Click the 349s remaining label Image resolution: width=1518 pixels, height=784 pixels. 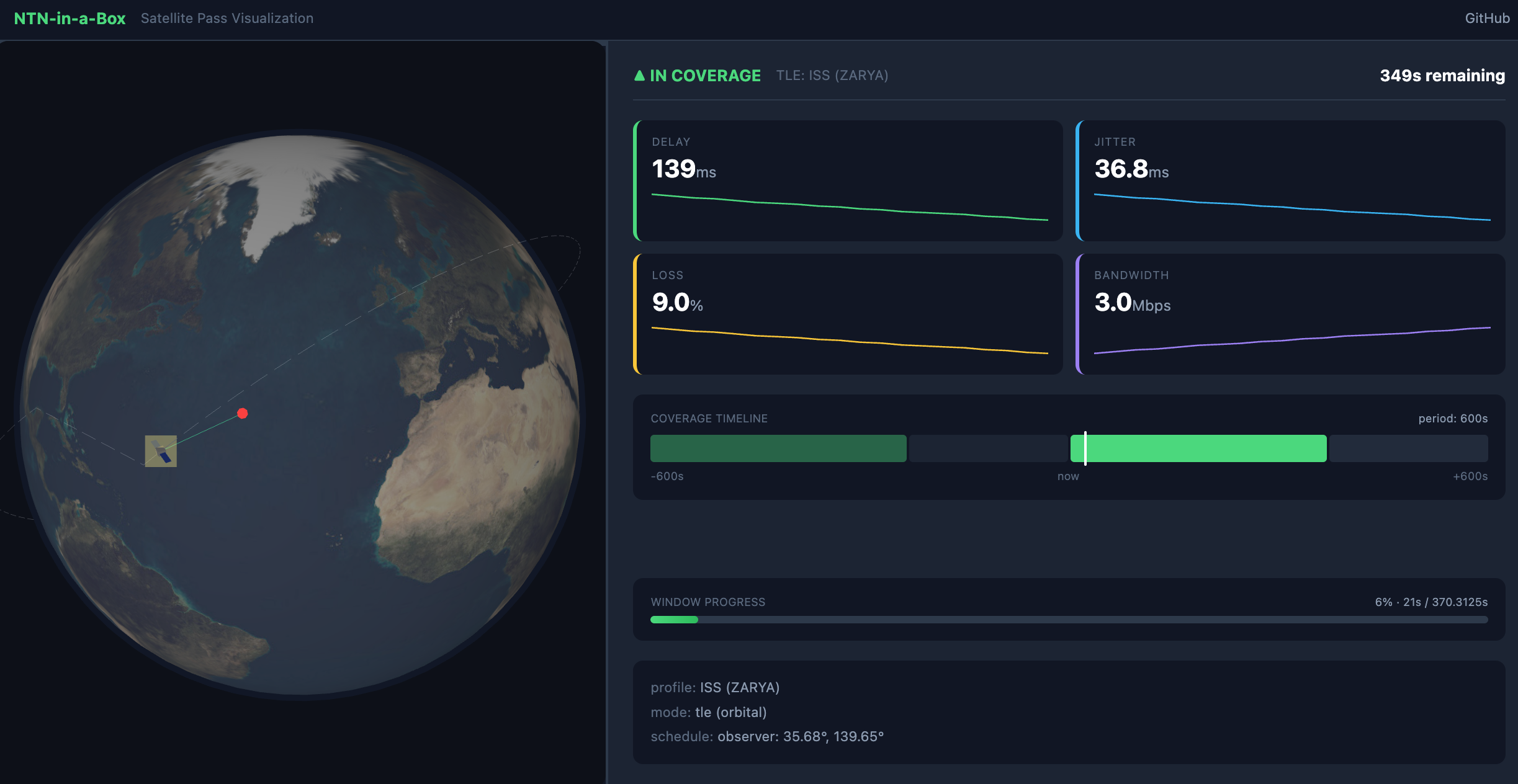point(1442,76)
